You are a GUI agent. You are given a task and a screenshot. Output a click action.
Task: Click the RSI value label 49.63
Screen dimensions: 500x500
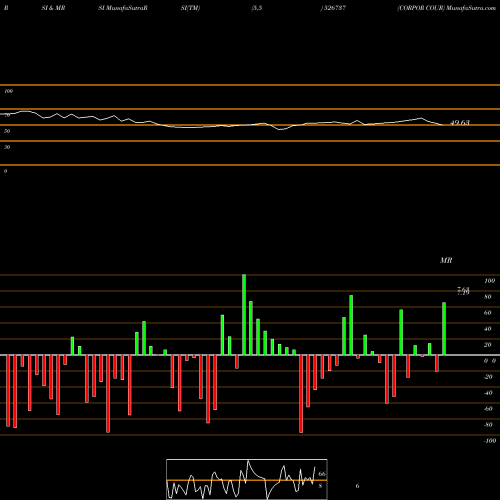[x=460, y=123]
